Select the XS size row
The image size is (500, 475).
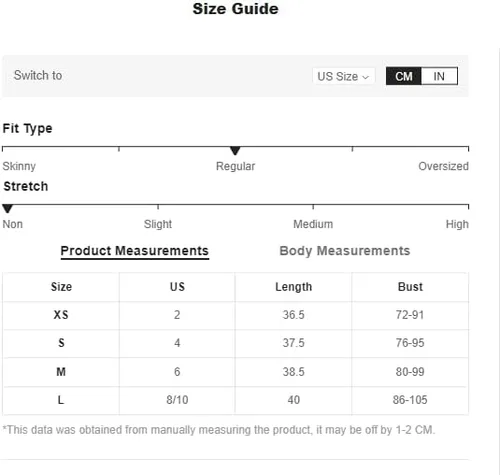tap(235, 315)
